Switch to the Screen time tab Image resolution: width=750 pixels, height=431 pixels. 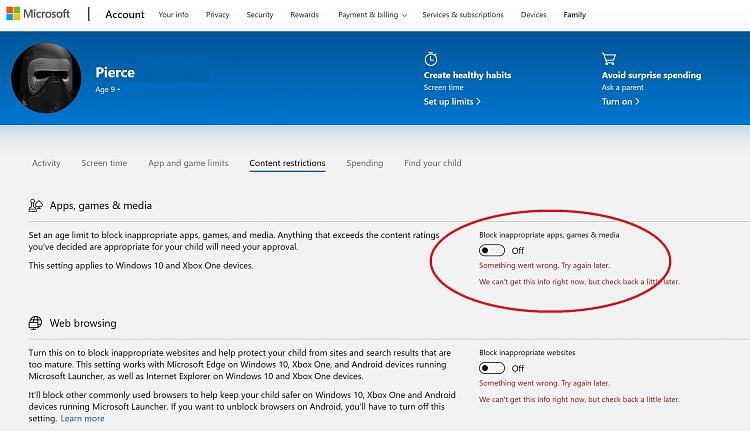104,163
